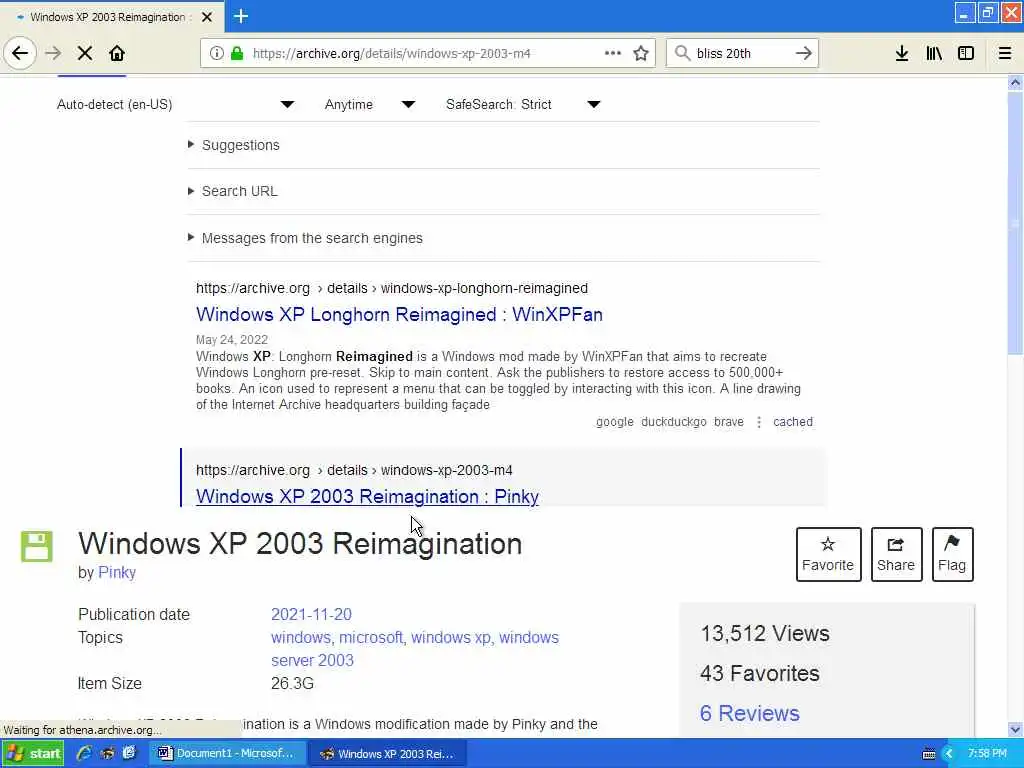Toggle the sidebar icon
The width and height of the screenshot is (1024, 768).
click(966, 53)
